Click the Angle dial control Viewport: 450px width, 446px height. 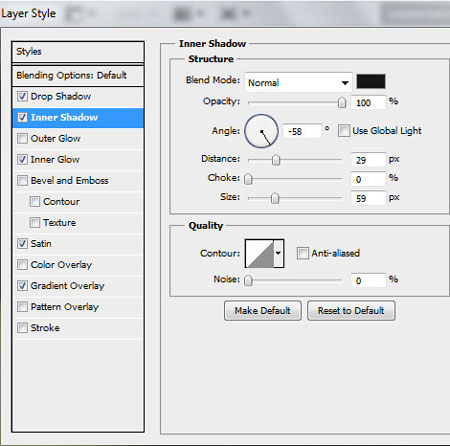(261, 131)
